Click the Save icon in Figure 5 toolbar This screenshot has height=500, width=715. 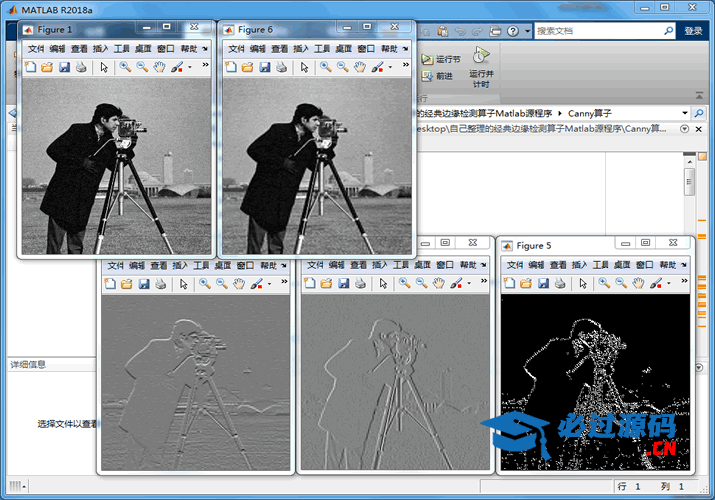544,284
